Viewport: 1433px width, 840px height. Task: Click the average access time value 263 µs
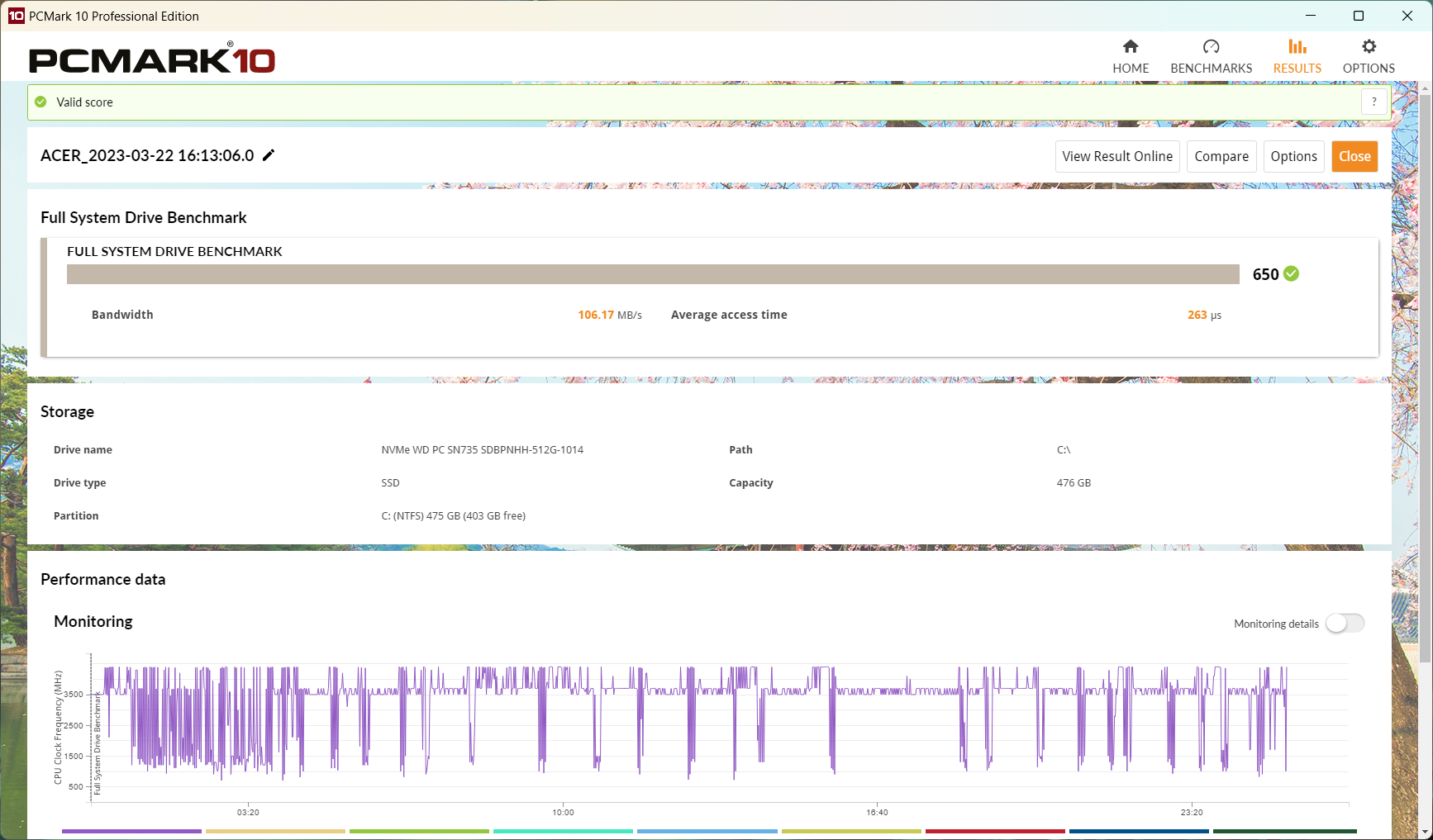pyautogui.click(x=1204, y=315)
